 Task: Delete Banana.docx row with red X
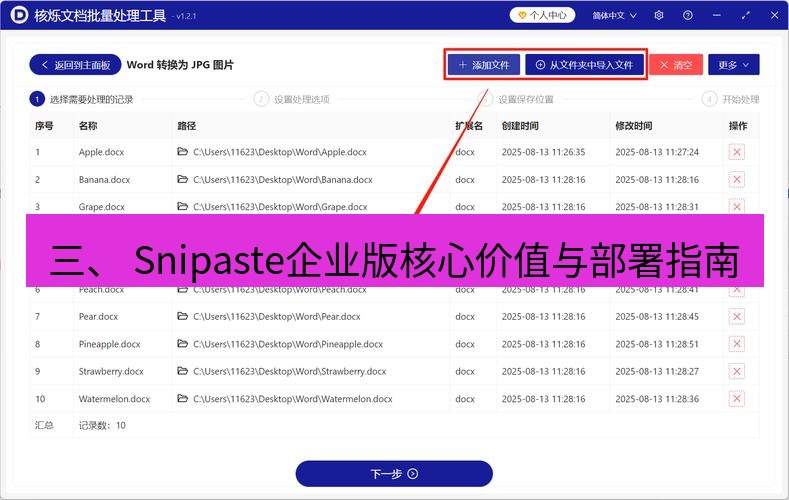(x=736, y=180)
